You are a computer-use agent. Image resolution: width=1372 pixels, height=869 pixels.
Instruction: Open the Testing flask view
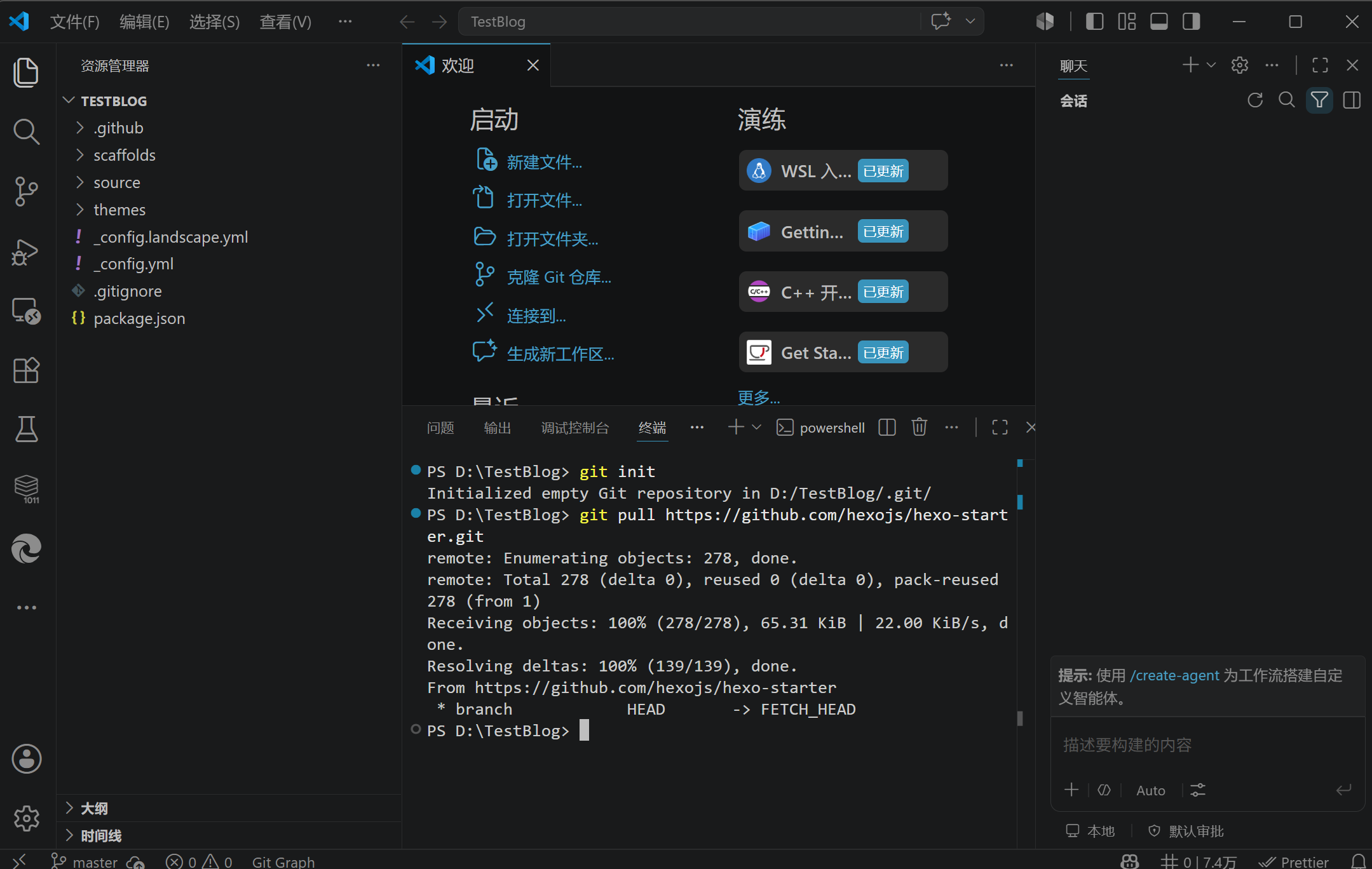26,429
